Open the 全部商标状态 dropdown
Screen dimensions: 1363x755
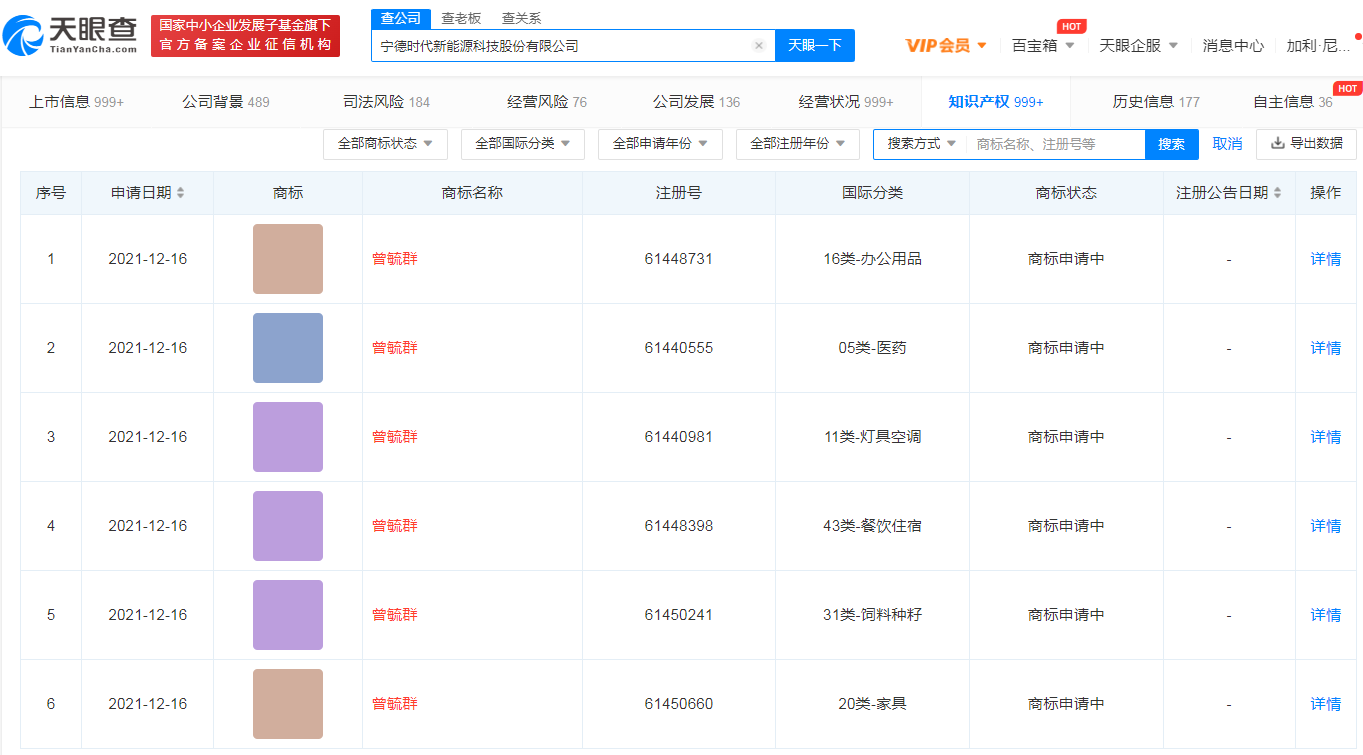(x=385, y=143)
